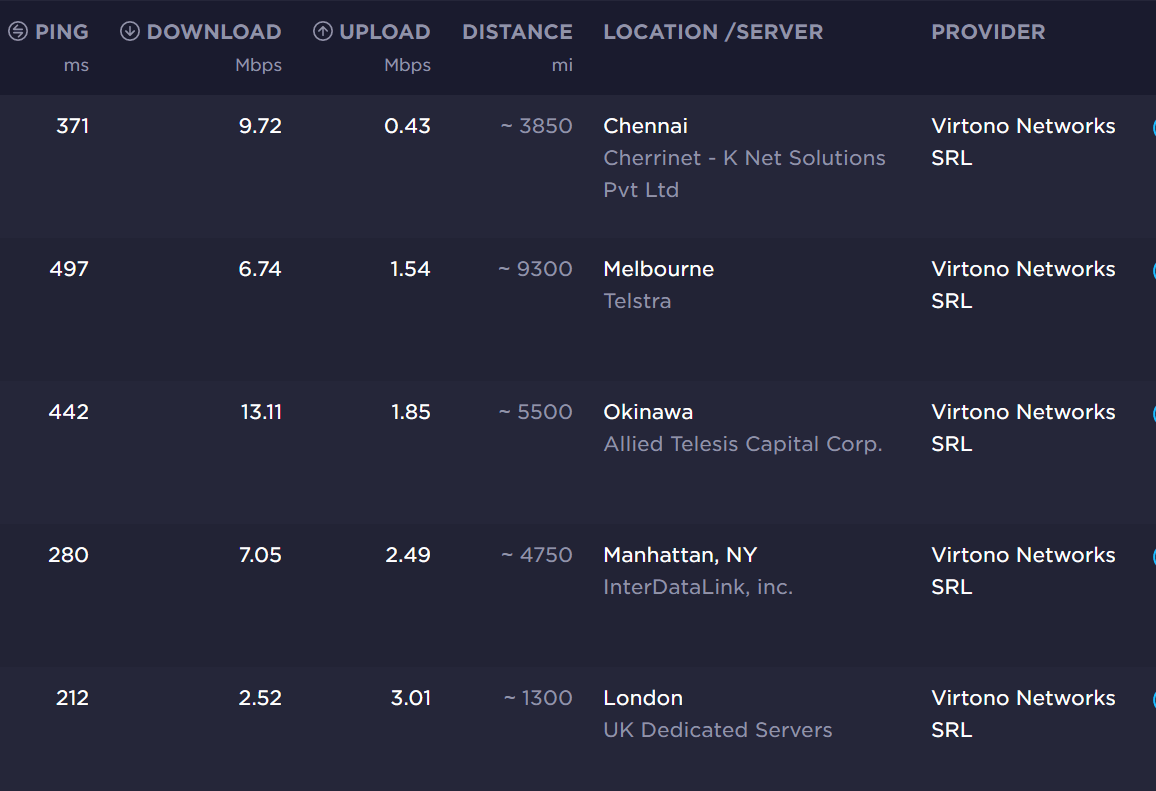Screen dimensions: 1156x791
Task: Select the Chennai location entry
Action: (645, 126)
